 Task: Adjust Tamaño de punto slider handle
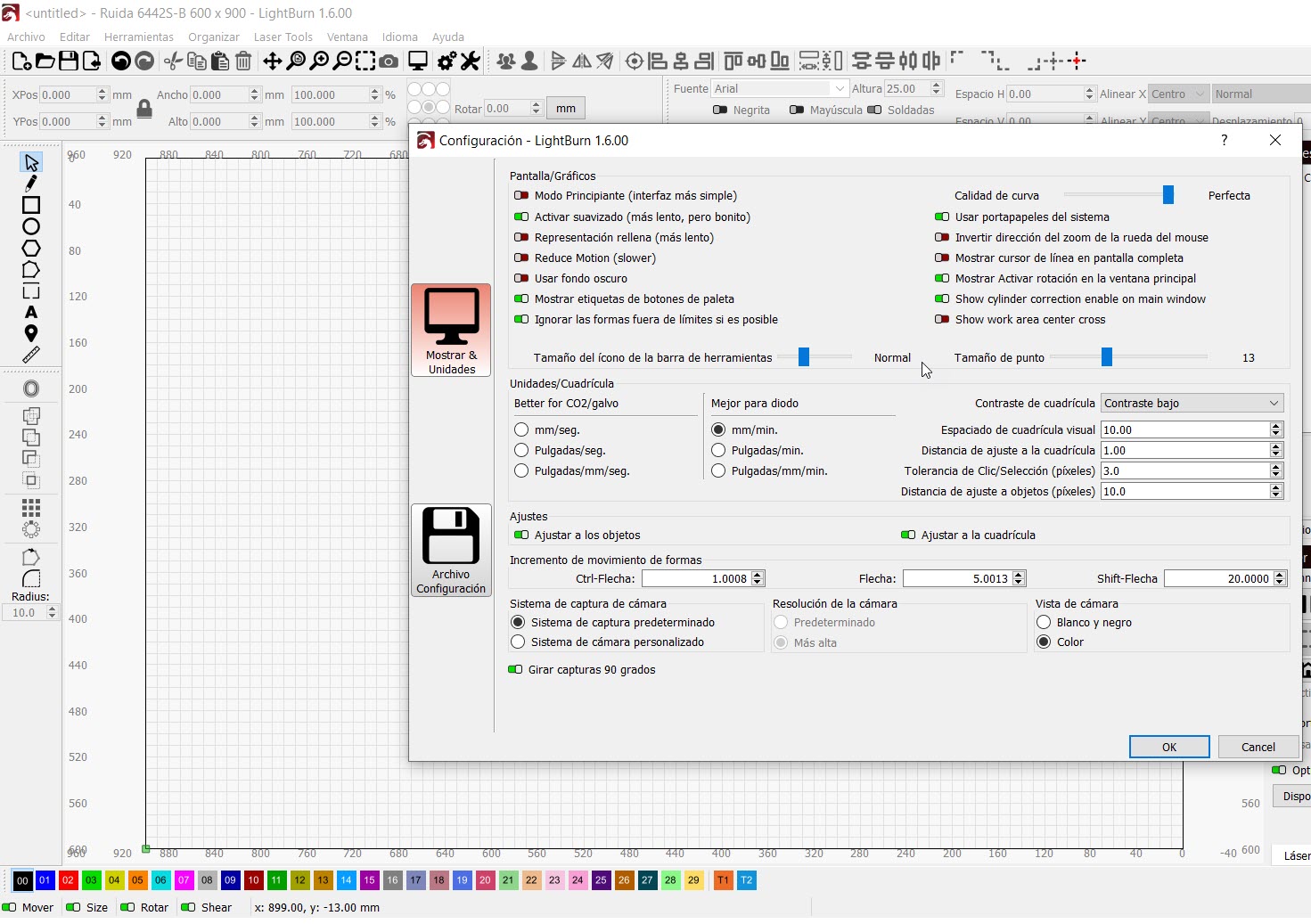click(x=1107, y=357)
